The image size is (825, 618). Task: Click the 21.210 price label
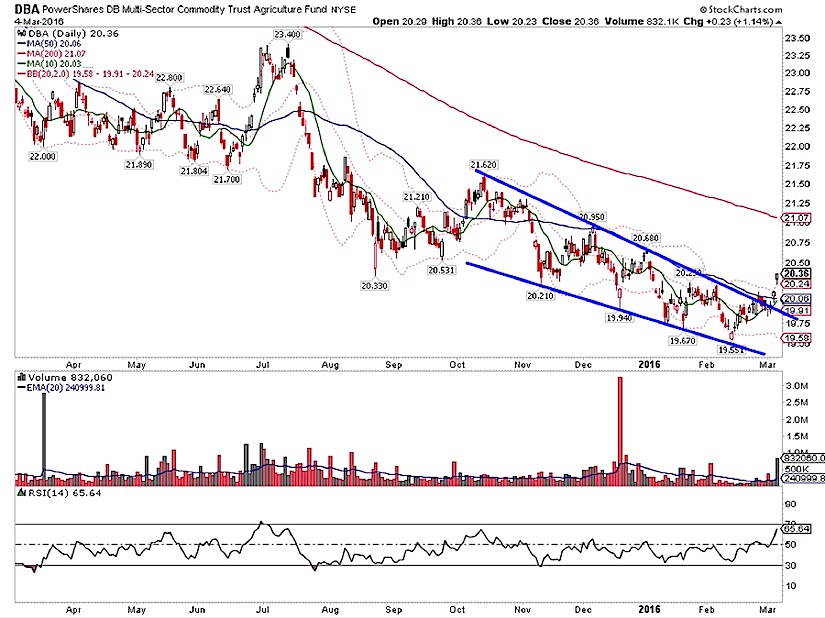(416, 197)
